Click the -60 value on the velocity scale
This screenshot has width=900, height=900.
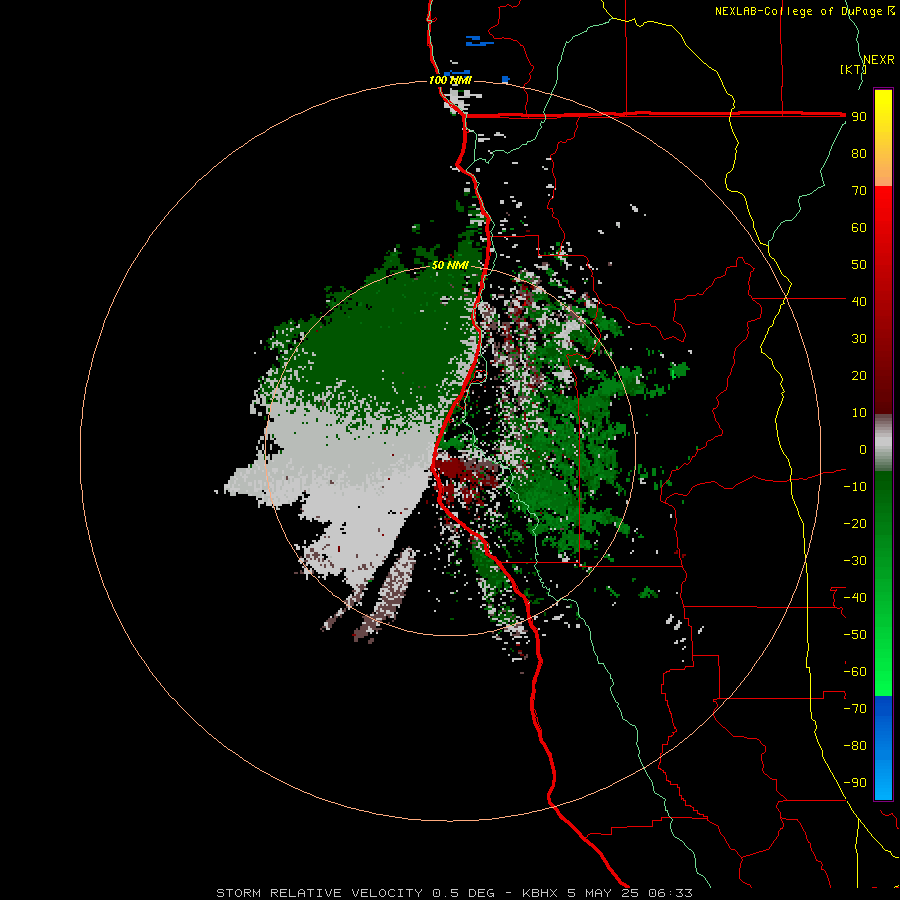point(855,672)
